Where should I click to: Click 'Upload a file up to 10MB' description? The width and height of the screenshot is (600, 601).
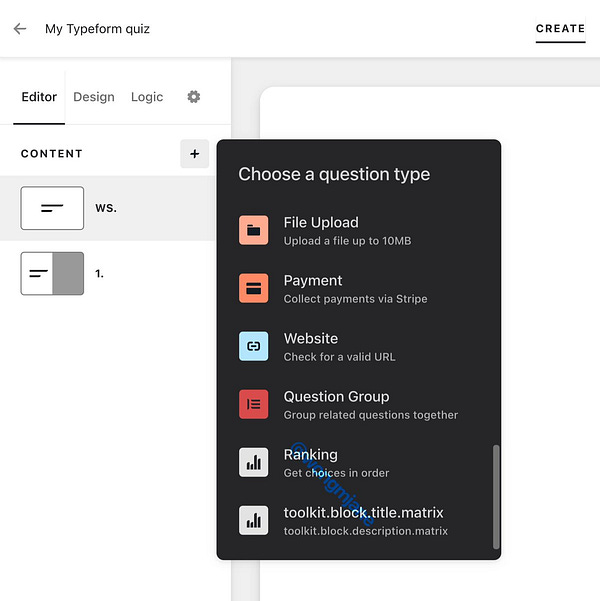pos(347,241)
